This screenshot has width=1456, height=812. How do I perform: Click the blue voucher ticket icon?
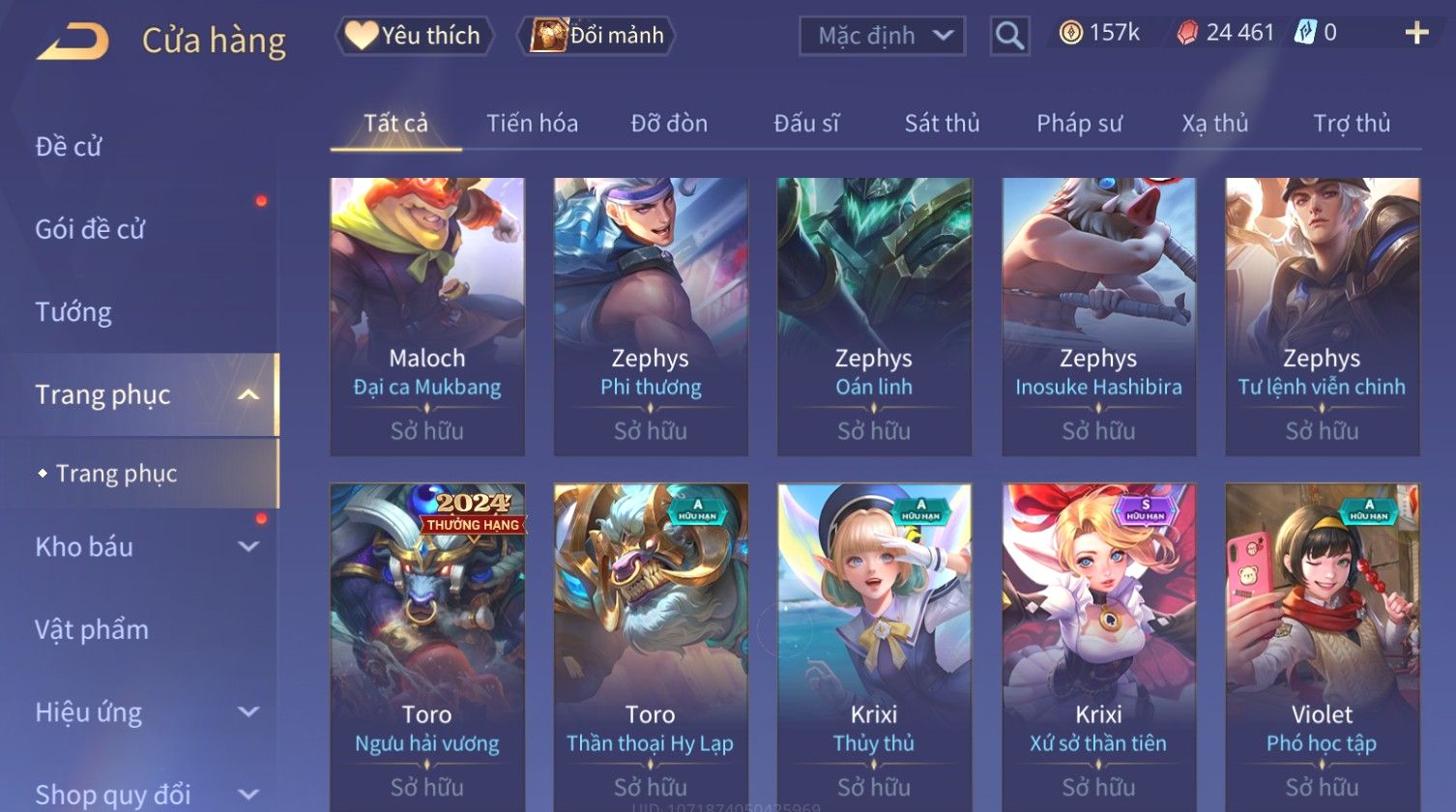(x=1305, y=33)
